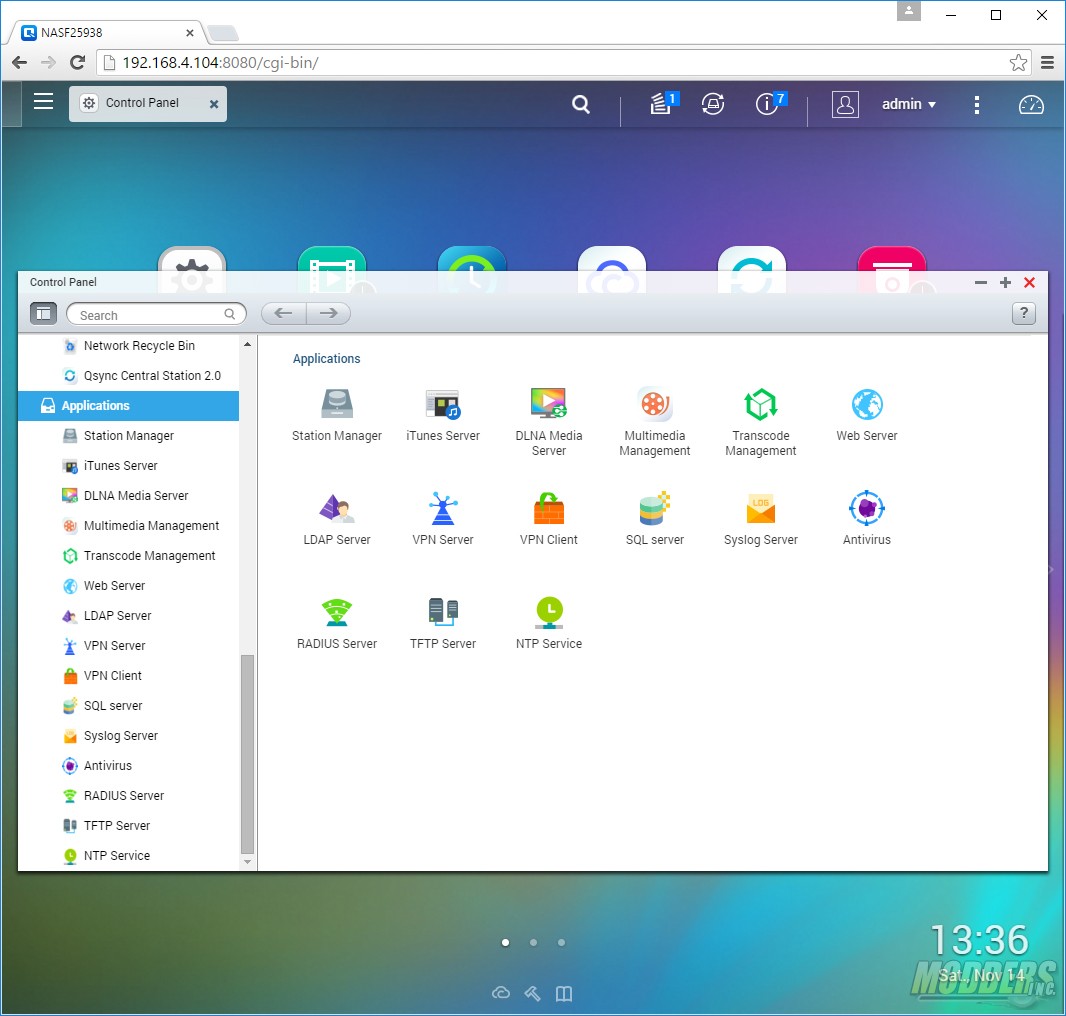
Task: Open Station Manager icon in Applications grid
Action: pos(337,404)
